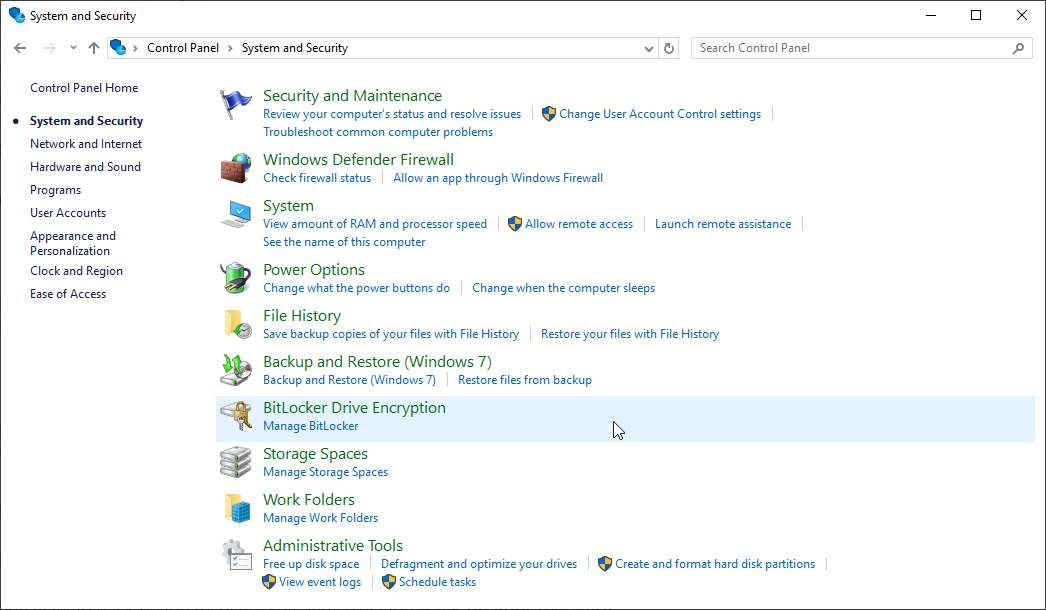Click the BitLocker Drive Encryption key icon

[236, 415]
